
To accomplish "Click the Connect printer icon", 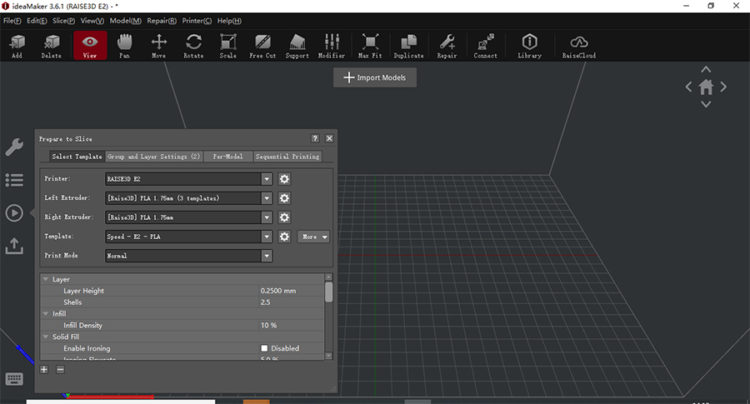I will tap(485, 46).
